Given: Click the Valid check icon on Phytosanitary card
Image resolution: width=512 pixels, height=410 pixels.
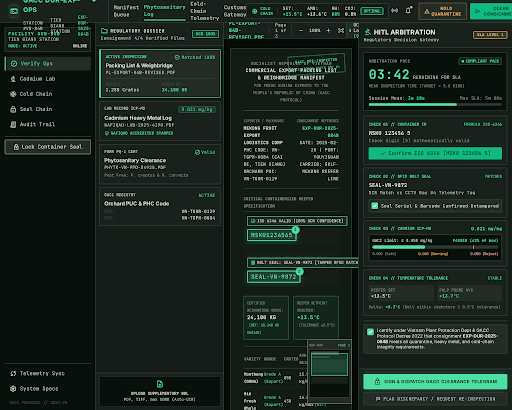Looking at the screenshot, I should click(197, 152).
